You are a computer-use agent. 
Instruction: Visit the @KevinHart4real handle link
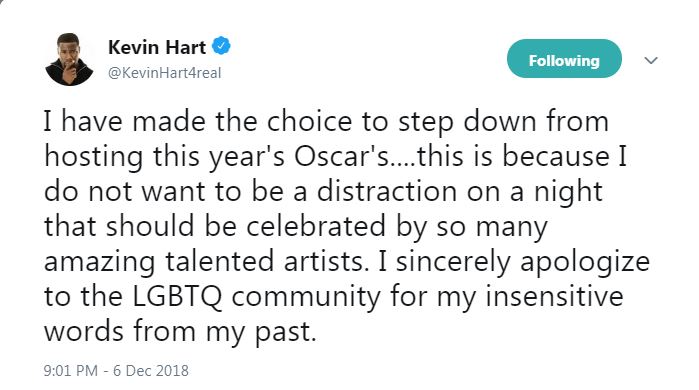pyautogui.click(x=164, y=73)
